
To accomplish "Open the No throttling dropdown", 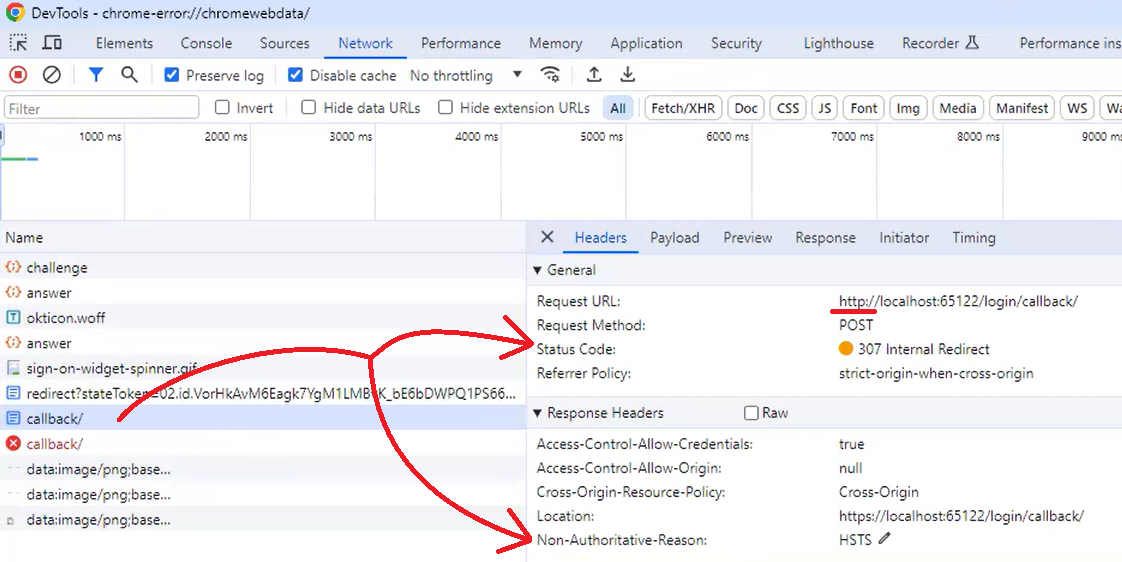I will 466,75.
